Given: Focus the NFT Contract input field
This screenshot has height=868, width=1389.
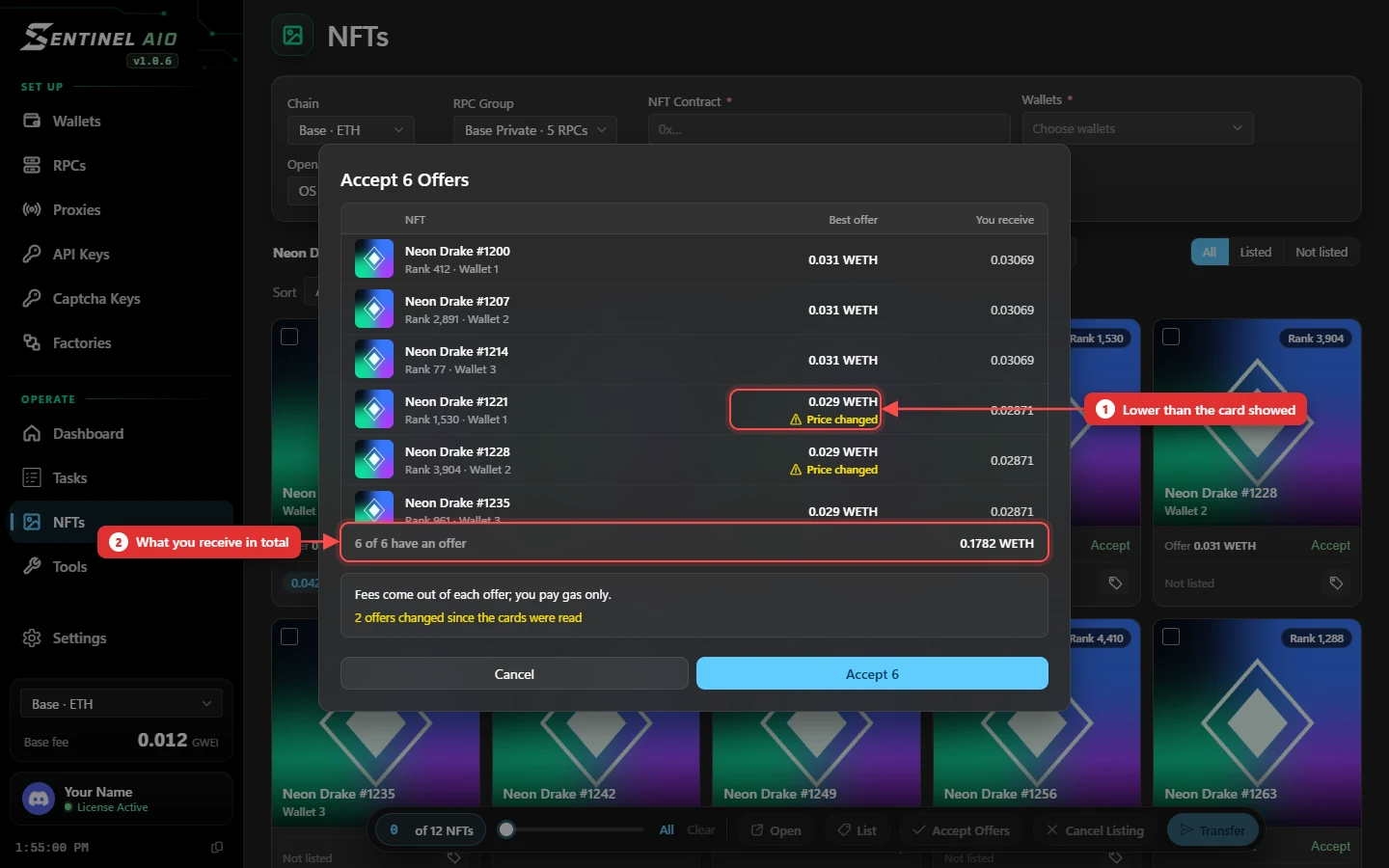Looking at the screenshot, I should (829, 129).
